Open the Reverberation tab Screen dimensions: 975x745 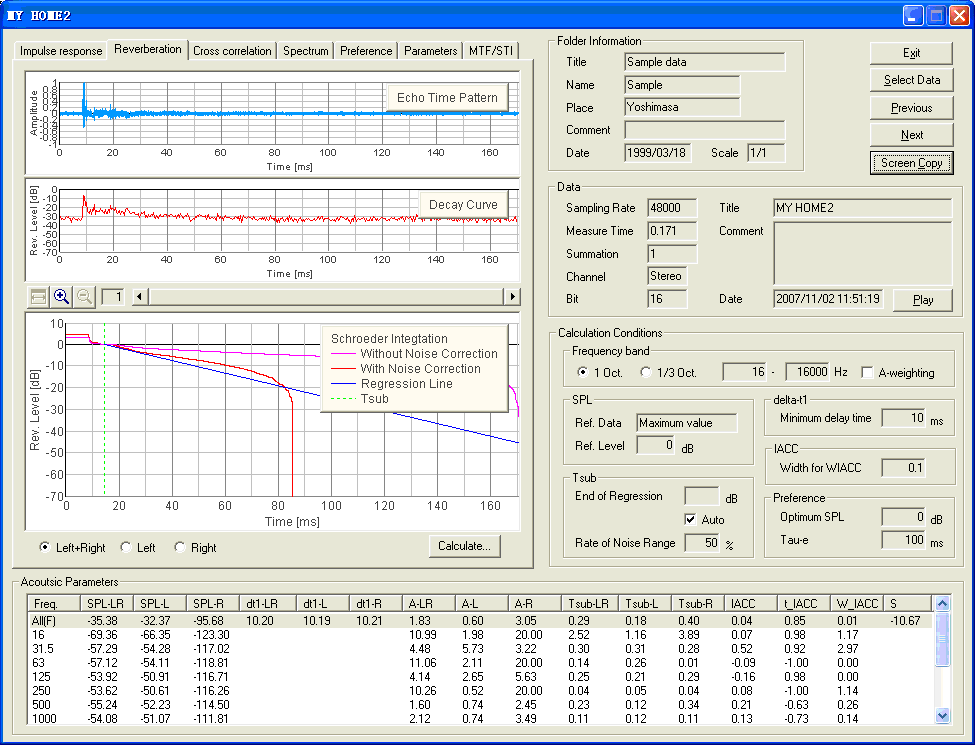point(148,49)
